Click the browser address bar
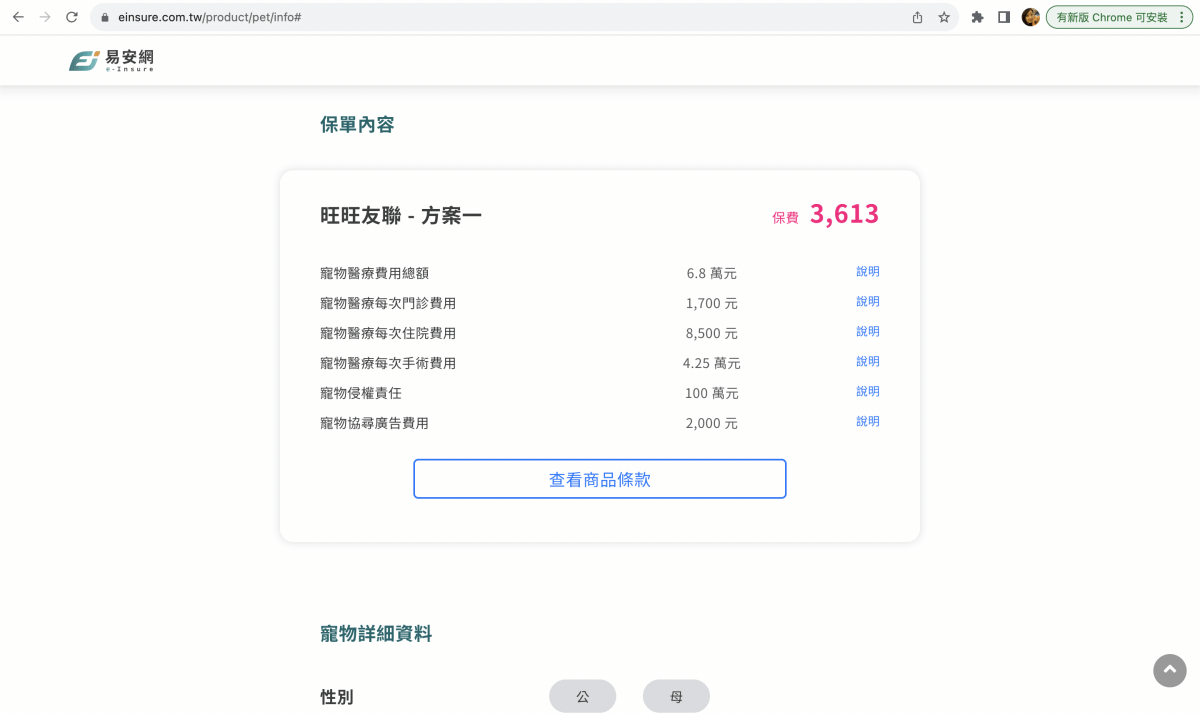 pyautogui.click(x=400, y=17)
